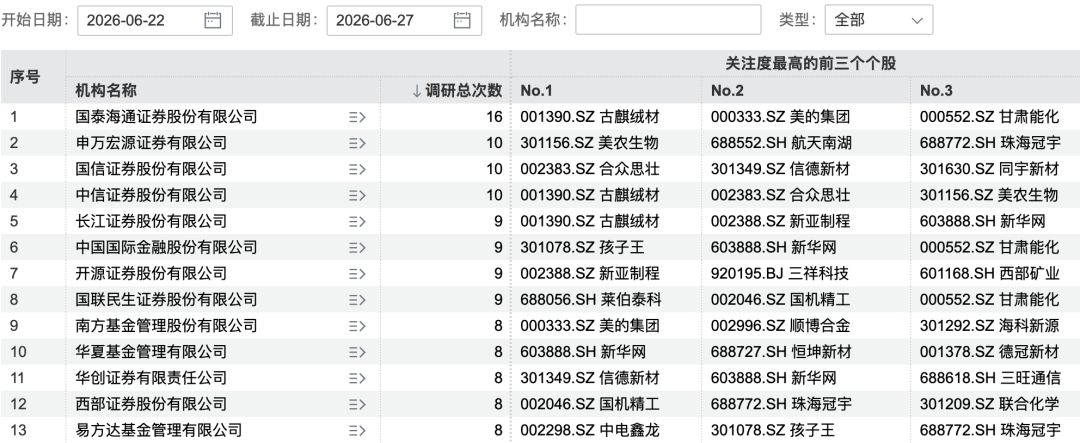Click the No.2 column header
Screen dimensions: 1080x443
(727, 91)
